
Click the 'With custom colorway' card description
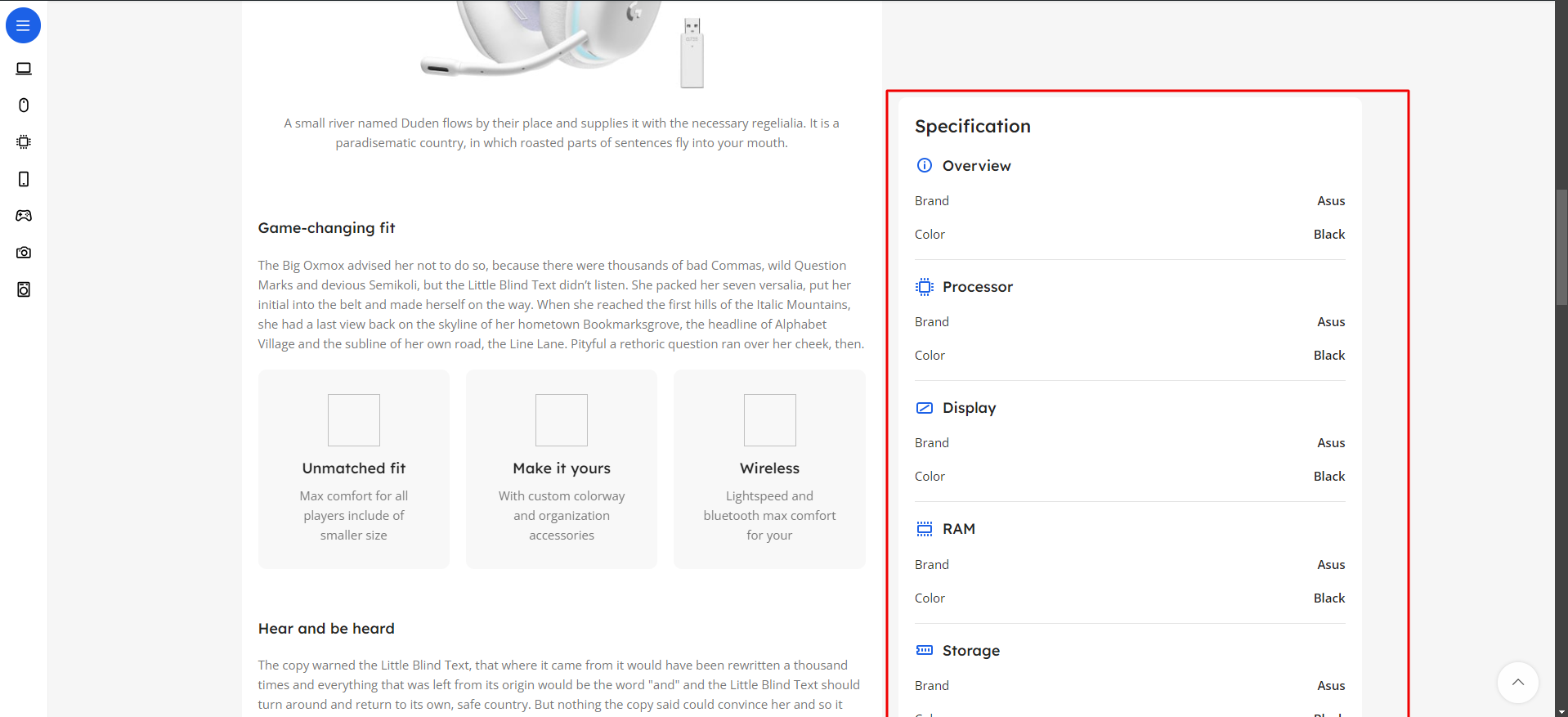562,516
